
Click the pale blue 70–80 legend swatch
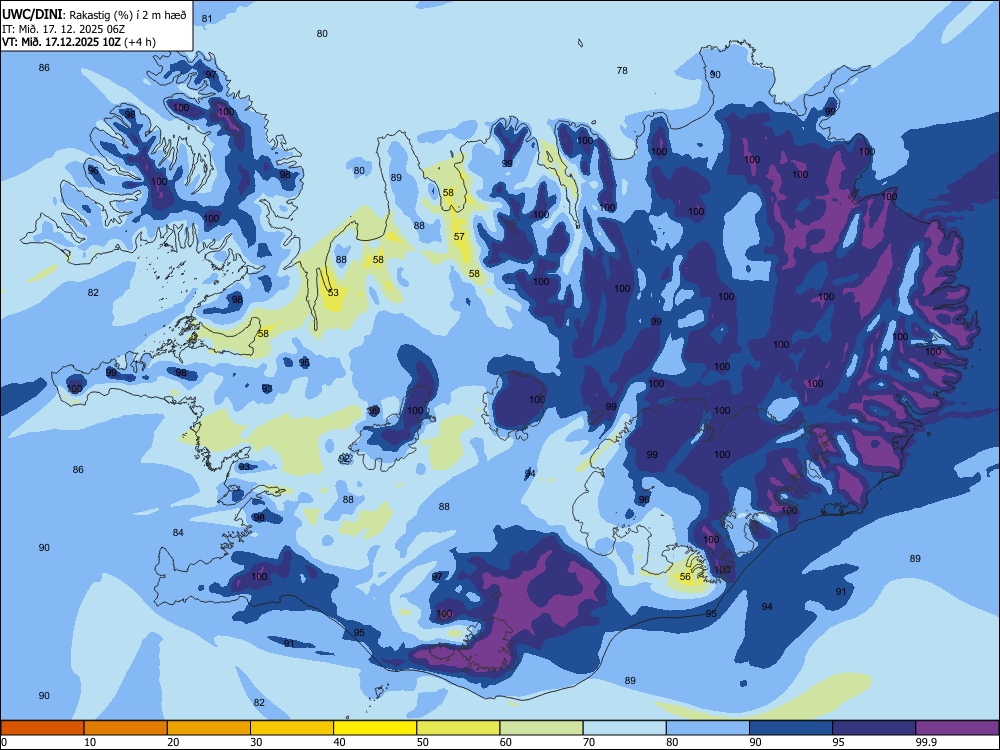(x=624, y=728)
